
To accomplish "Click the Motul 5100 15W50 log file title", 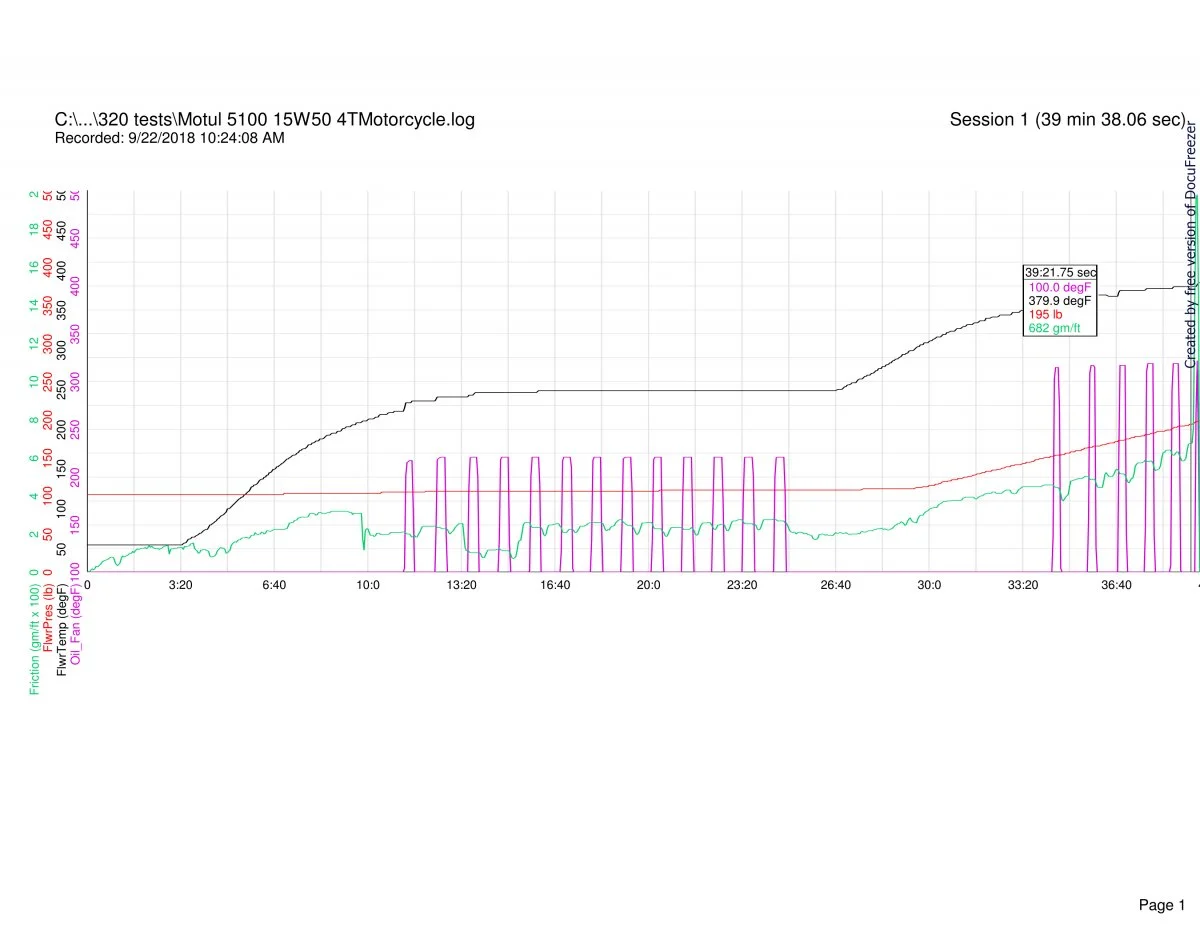I will click(264, 120).
